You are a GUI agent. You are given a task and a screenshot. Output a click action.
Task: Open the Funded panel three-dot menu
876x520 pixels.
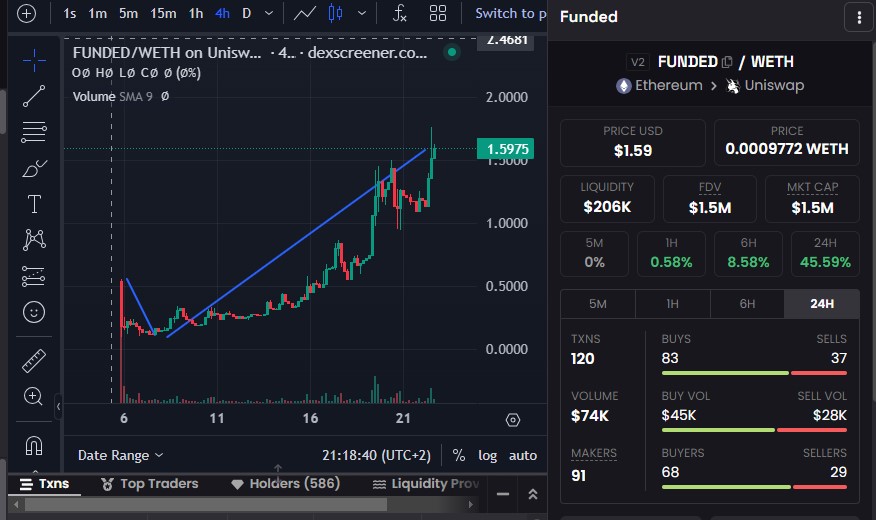(857, 17)
